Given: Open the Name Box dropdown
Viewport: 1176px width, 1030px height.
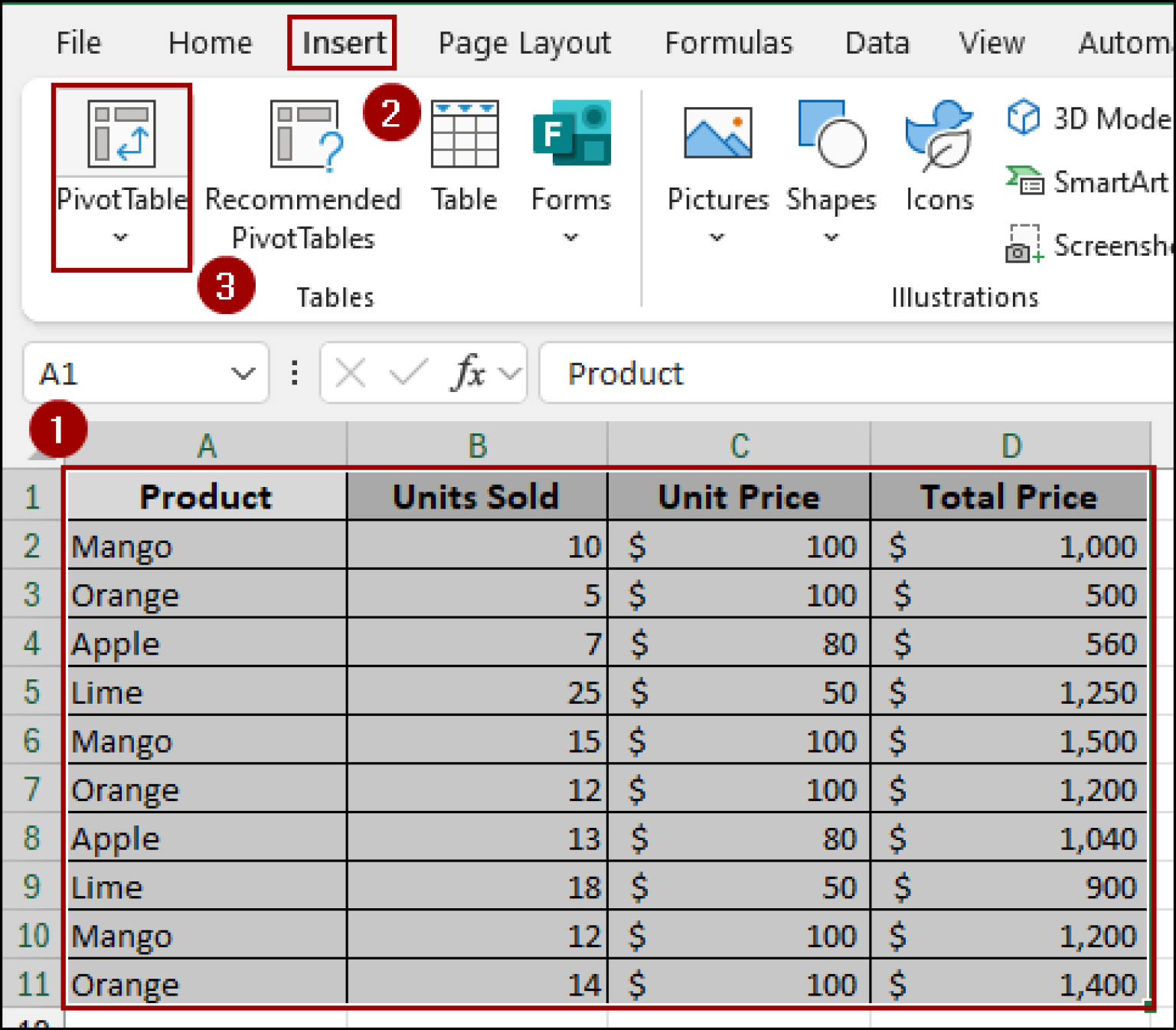Looking at the screenshot, I should 243,373.
